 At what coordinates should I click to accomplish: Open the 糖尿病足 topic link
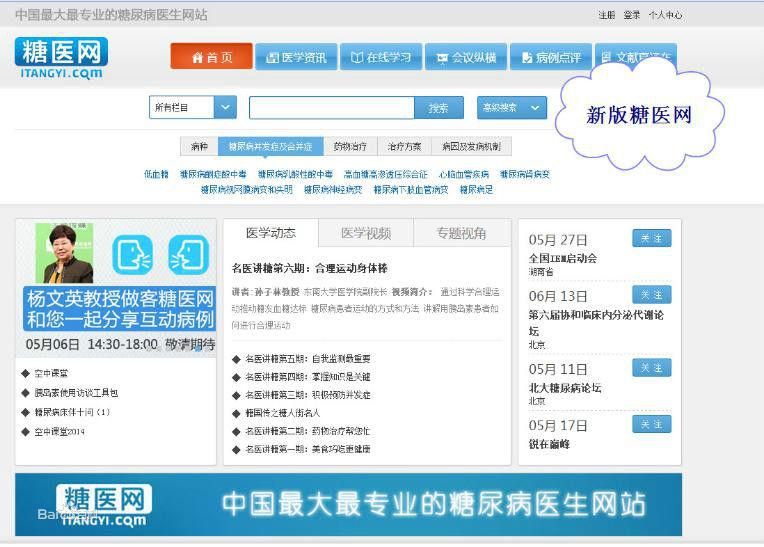(477, 189)
